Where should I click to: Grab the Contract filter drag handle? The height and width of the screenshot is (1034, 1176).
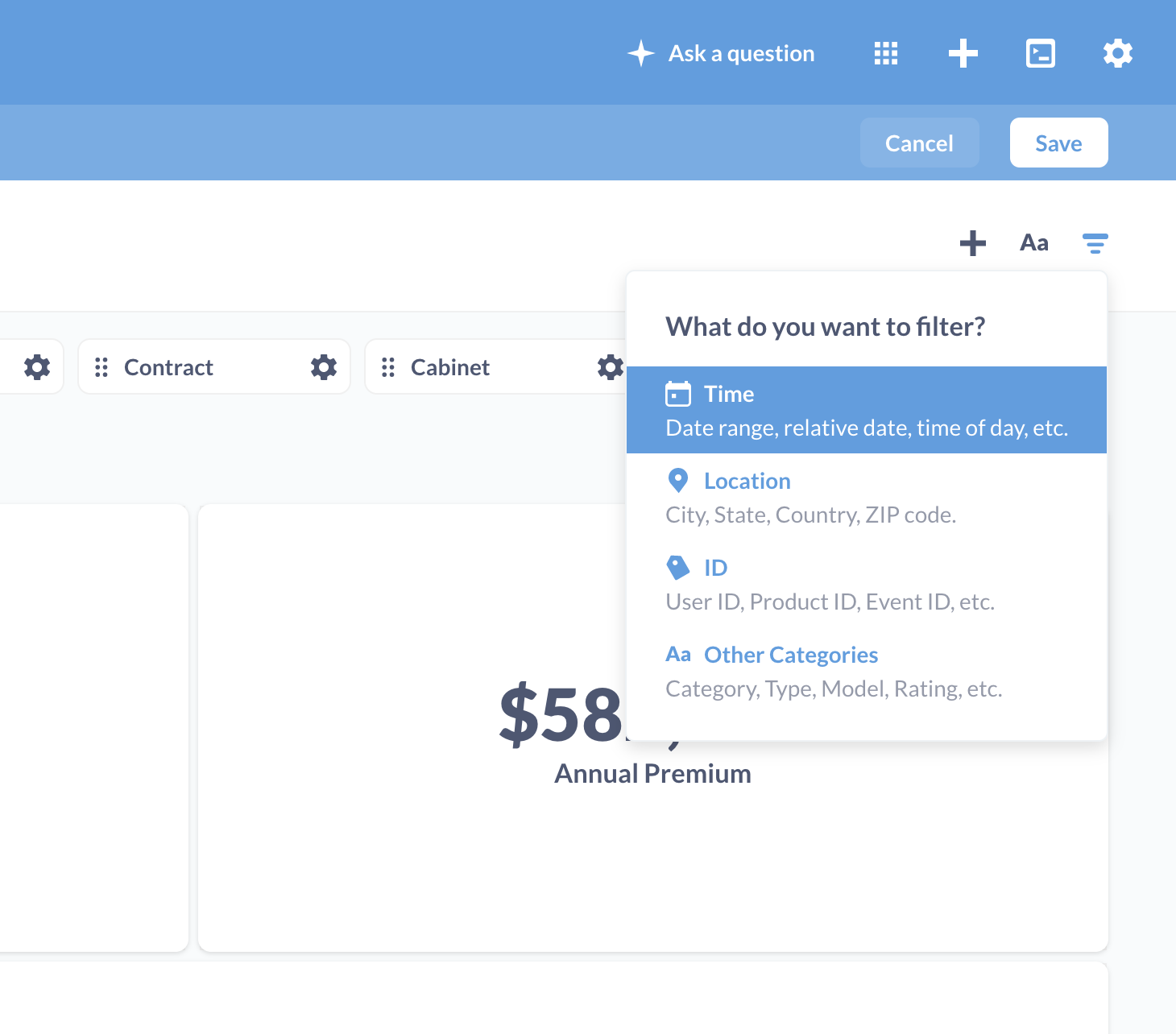tap(101, 366)
